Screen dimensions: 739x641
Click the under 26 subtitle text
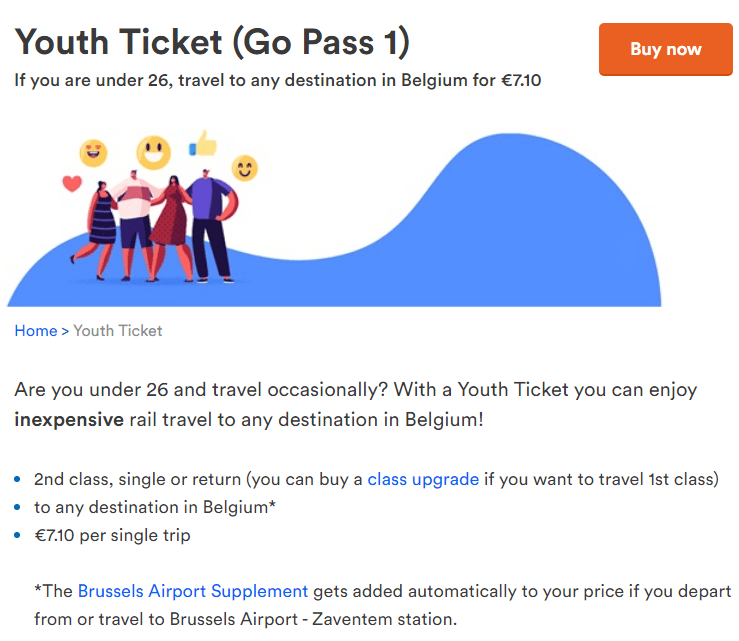pos(278,80)
